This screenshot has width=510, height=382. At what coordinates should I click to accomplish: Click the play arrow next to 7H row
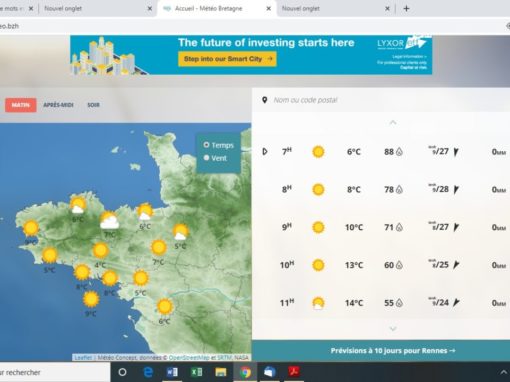point(265,152)
